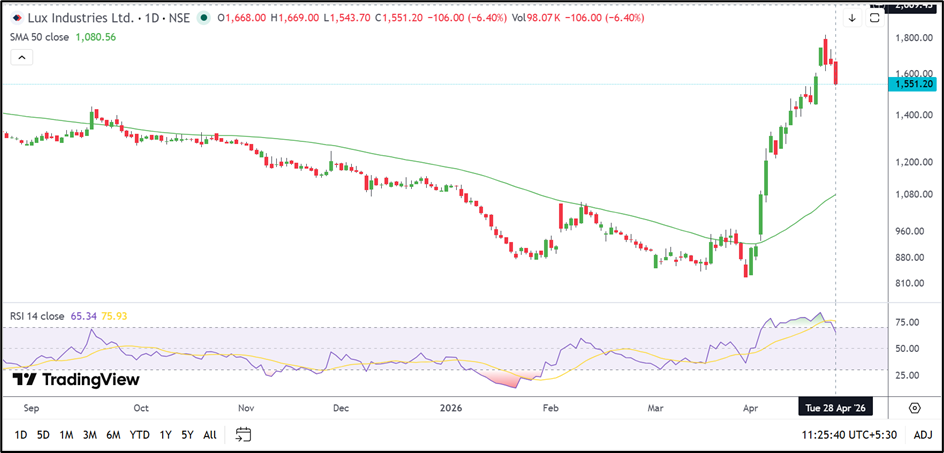Choose the YTD time range

click(139, 434)
